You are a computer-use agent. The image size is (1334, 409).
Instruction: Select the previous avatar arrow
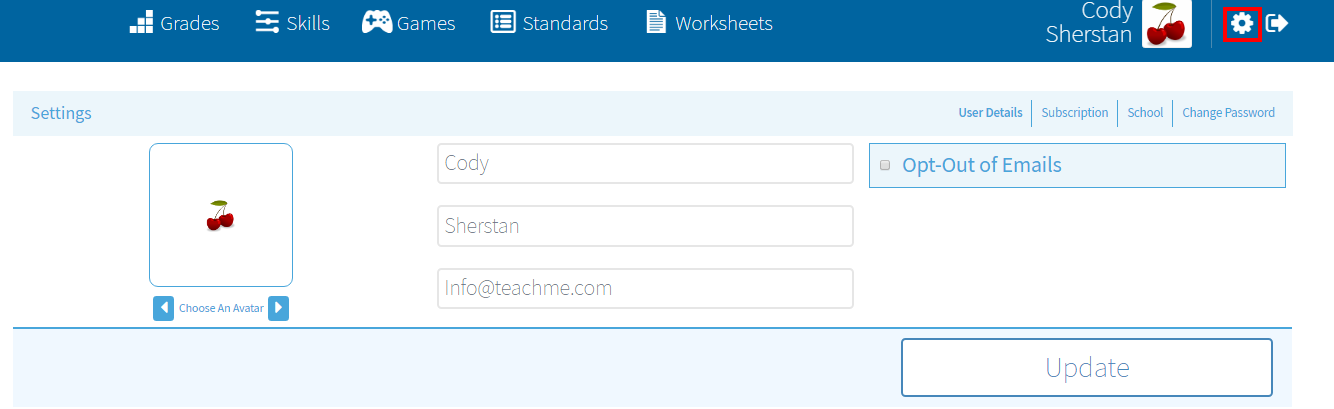[163, 308]
